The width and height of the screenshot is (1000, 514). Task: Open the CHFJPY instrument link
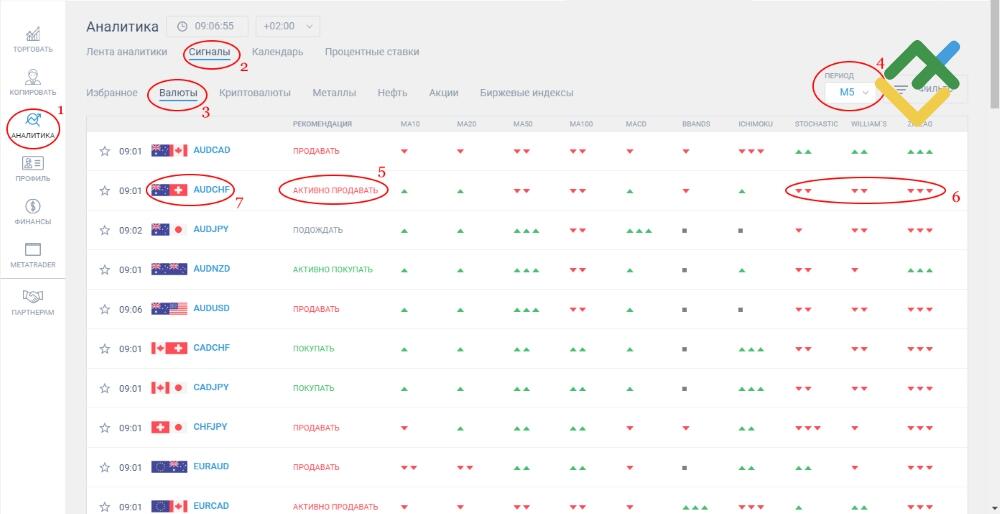click(x=210, y=427)
